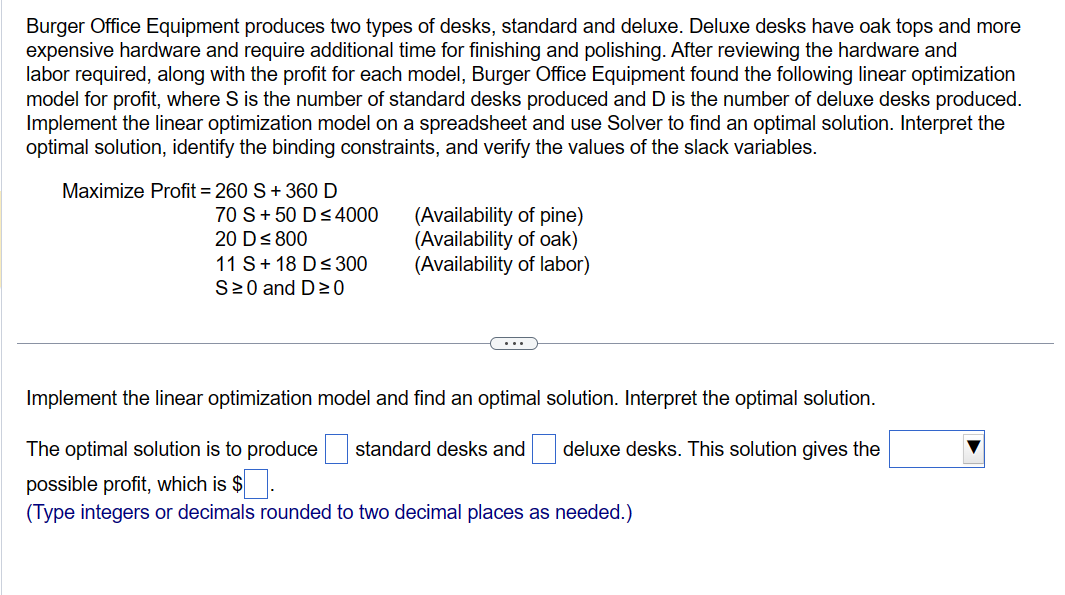The image size is (1065, 595).
Task: Select the empty box next to 'standard desks and'
Action: 337,448
